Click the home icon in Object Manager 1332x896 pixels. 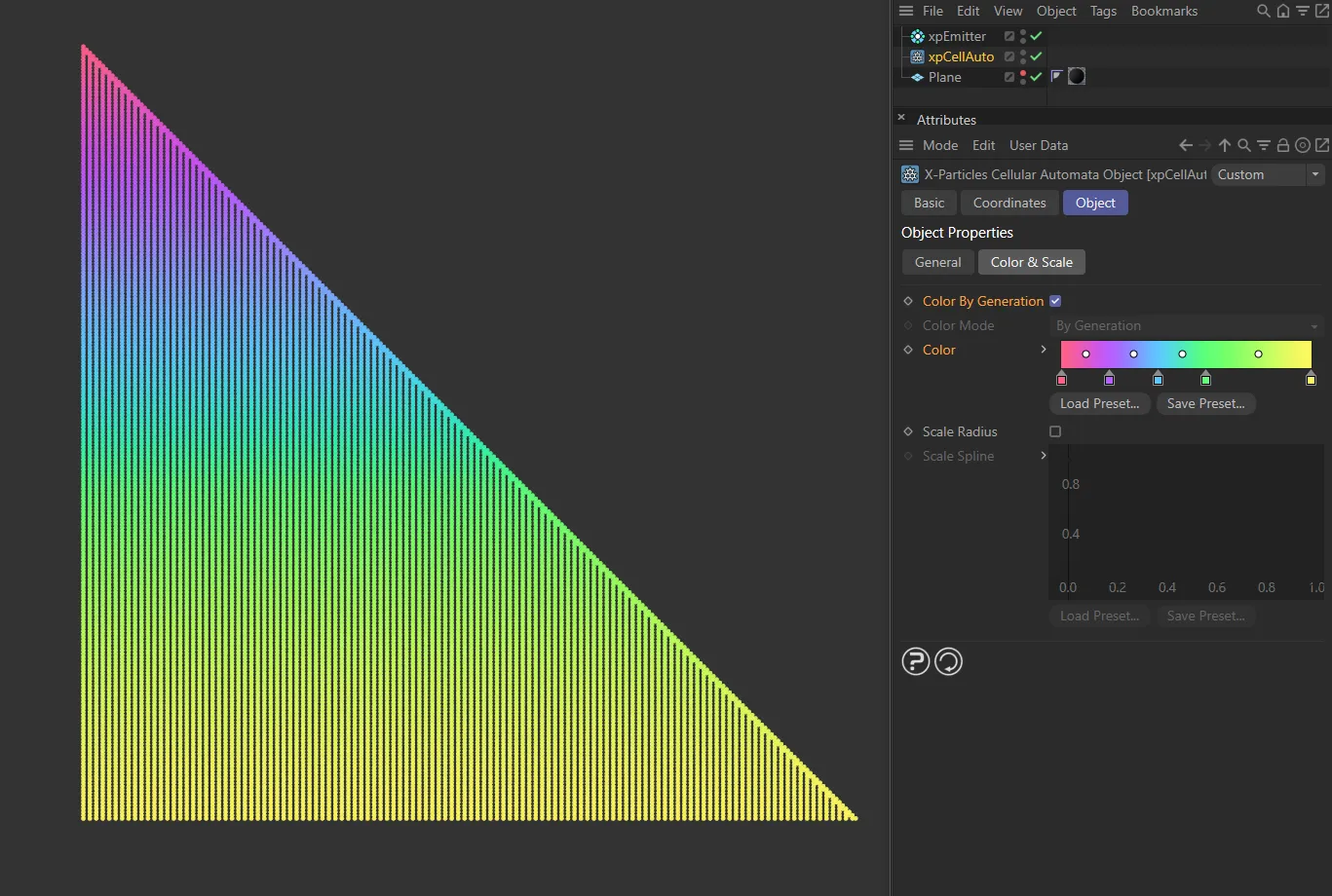coord(1283,11)
